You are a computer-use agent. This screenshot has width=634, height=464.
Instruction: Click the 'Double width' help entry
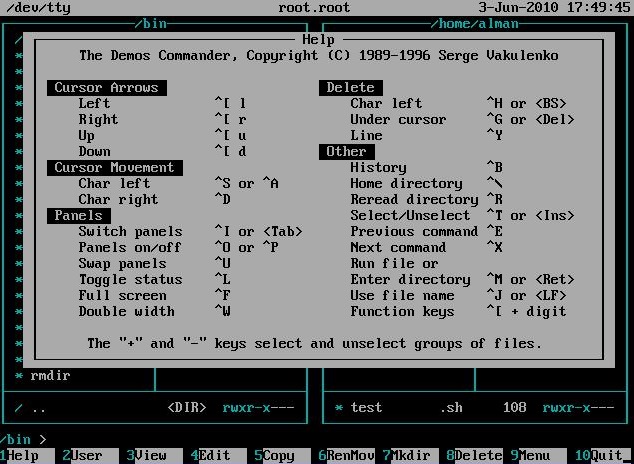[127, 312]
